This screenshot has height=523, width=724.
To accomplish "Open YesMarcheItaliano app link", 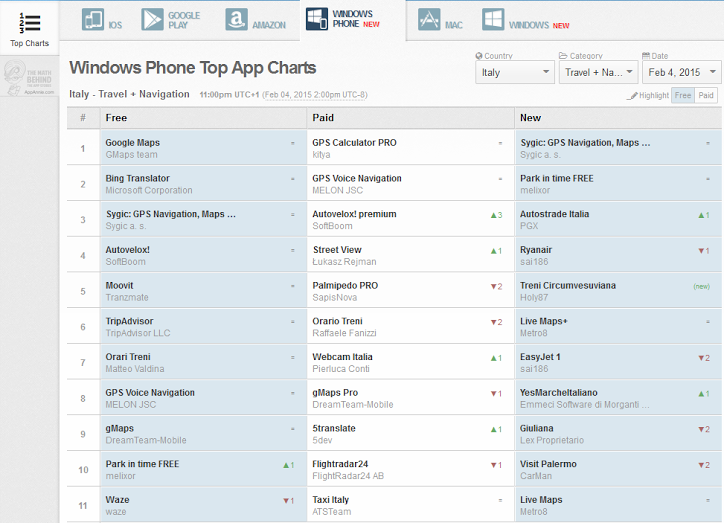I will tap(559, 392).
